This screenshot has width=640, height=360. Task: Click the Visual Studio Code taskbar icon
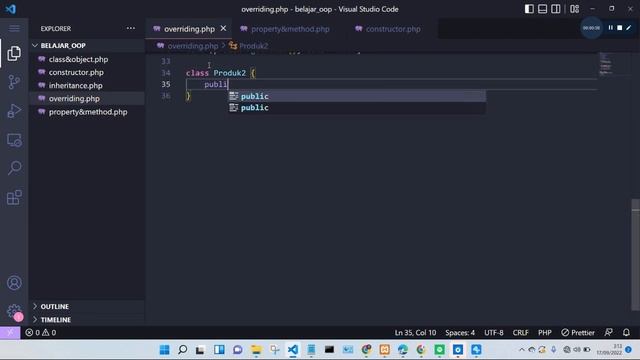coord(293,350)
